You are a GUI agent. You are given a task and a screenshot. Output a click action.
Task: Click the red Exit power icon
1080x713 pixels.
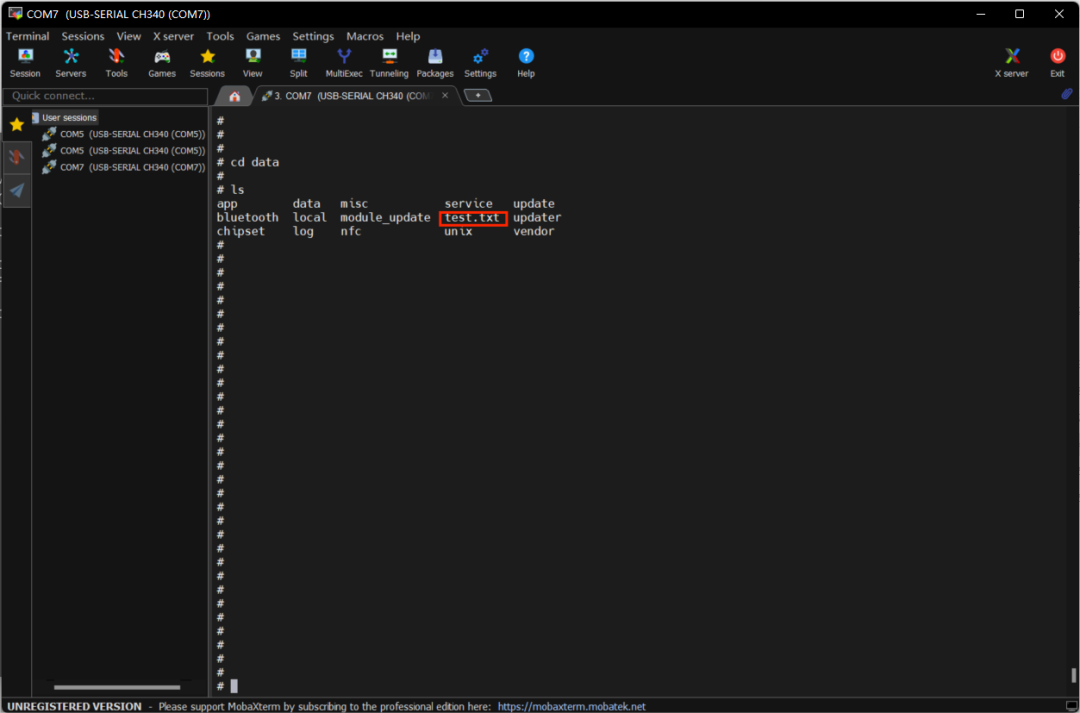(1057, 63)
